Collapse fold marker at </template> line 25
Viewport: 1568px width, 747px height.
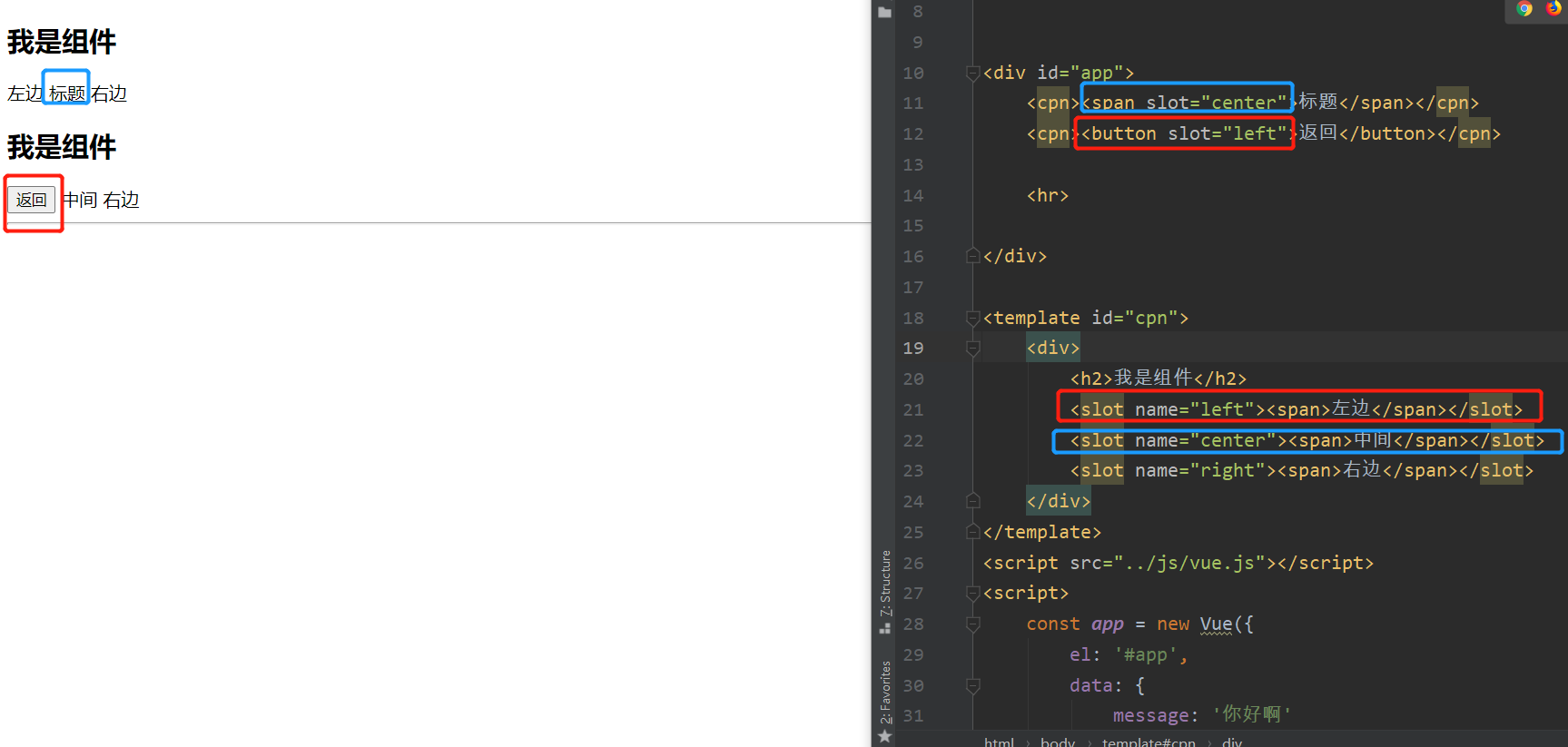[972, 532]
